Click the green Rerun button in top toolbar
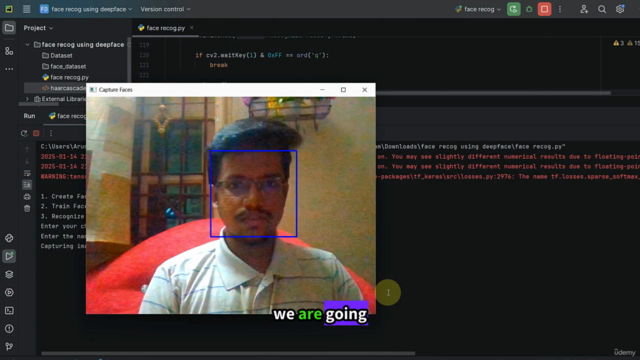Image resolution: width=640 pixels, height=360 pixels. click(x=513, y=9)
